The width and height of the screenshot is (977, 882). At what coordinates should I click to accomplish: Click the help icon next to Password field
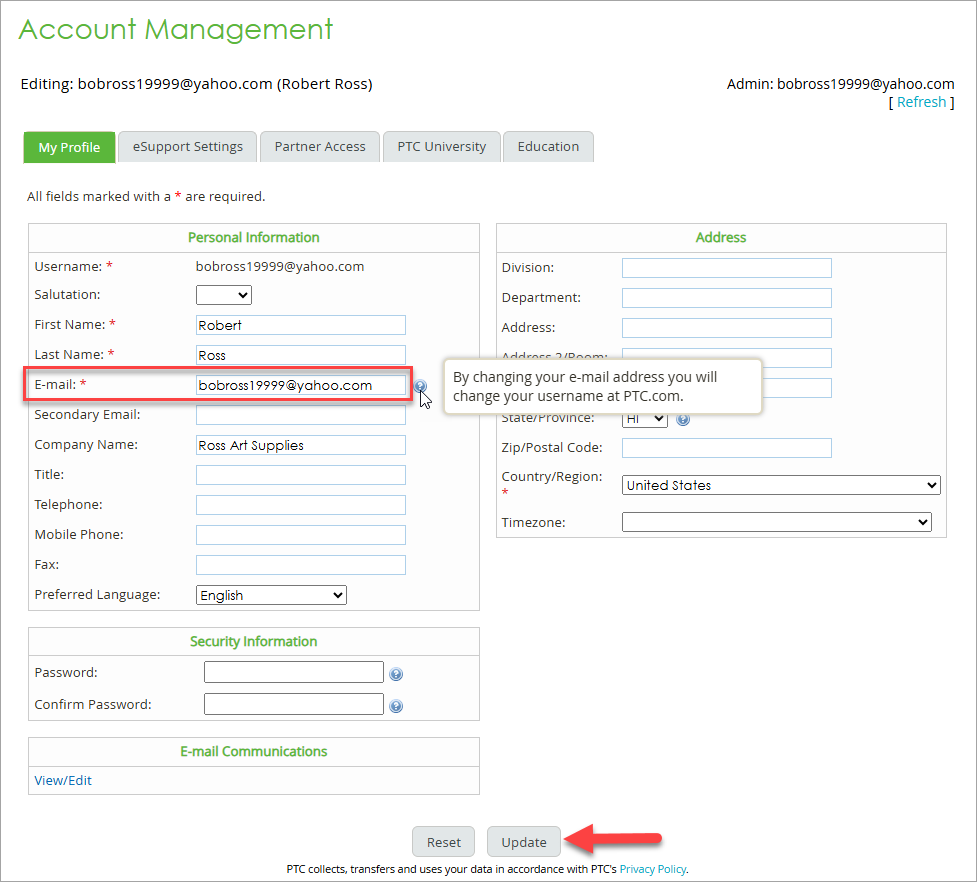pos(396,675)
